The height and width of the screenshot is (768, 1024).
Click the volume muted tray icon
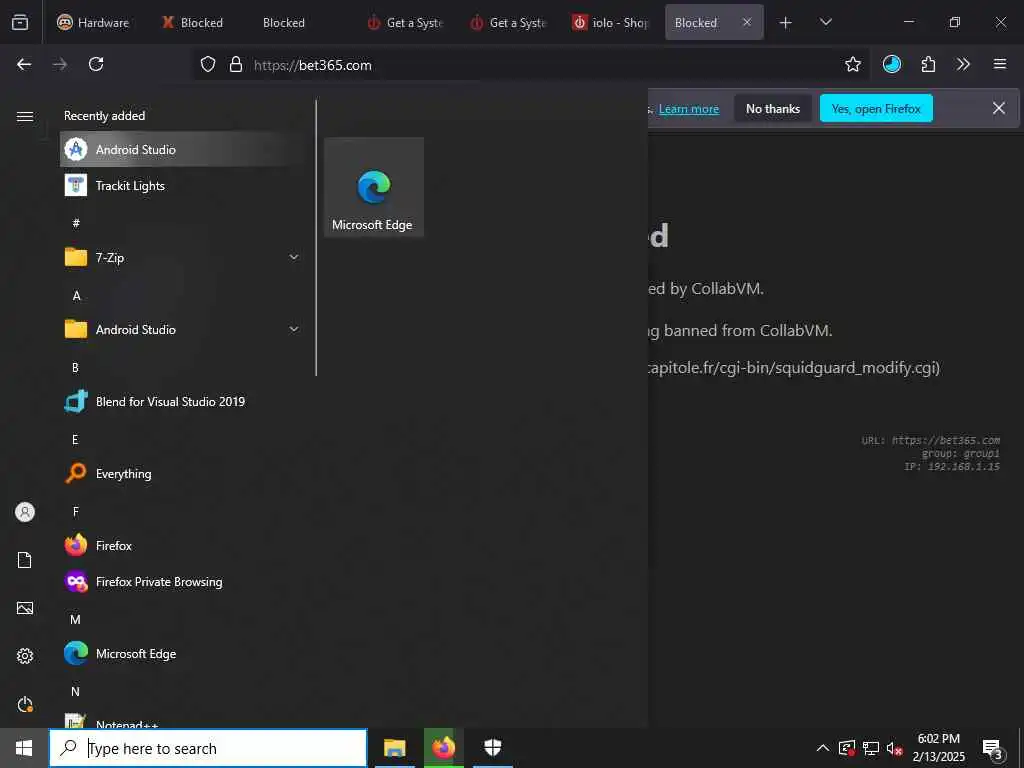click(x=894, y=748)
